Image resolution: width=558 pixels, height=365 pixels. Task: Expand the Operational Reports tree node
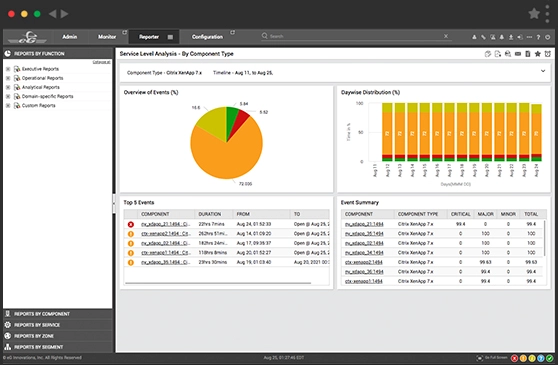point(8,78)
